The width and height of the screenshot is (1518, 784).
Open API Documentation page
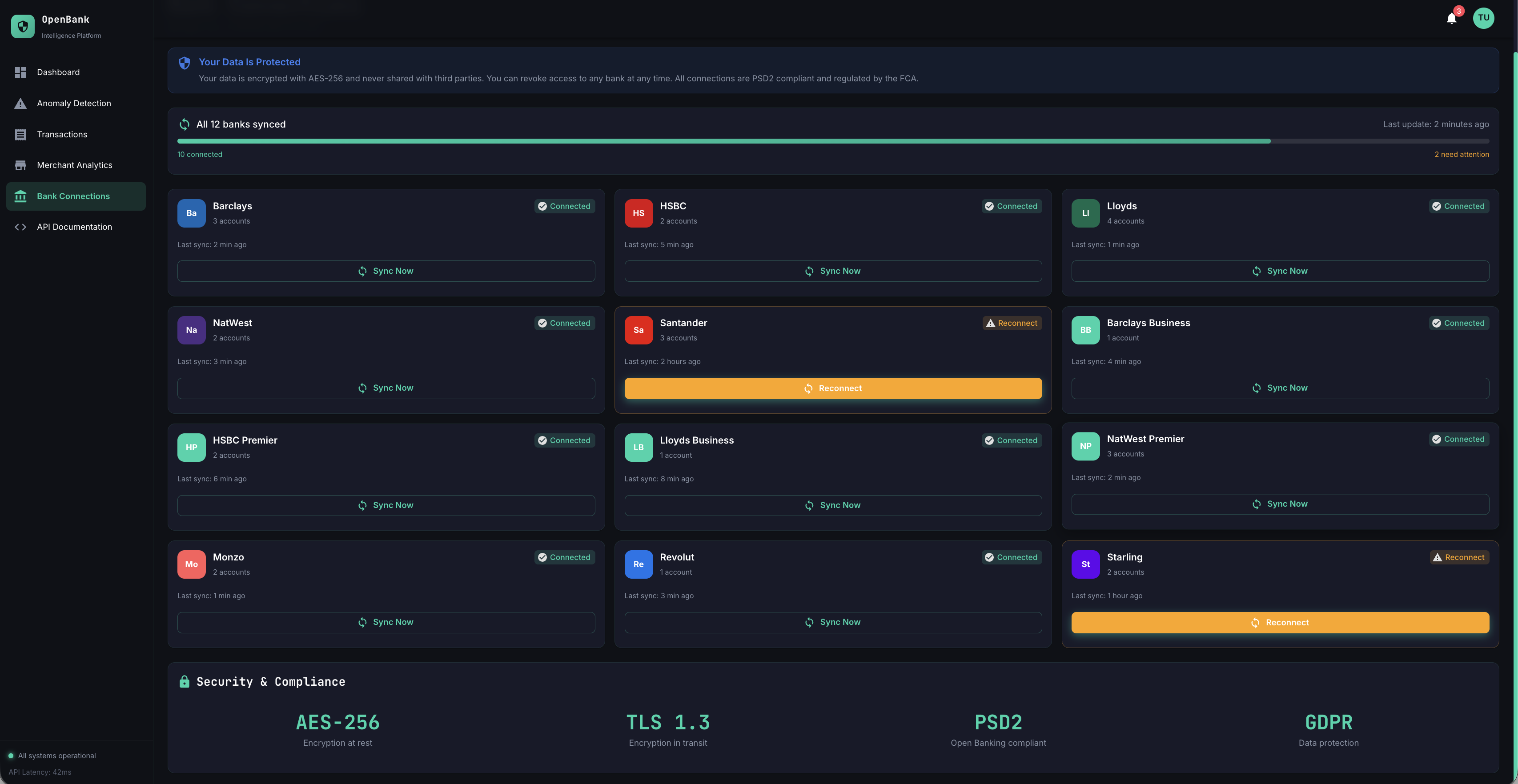[x=76, y=227]
